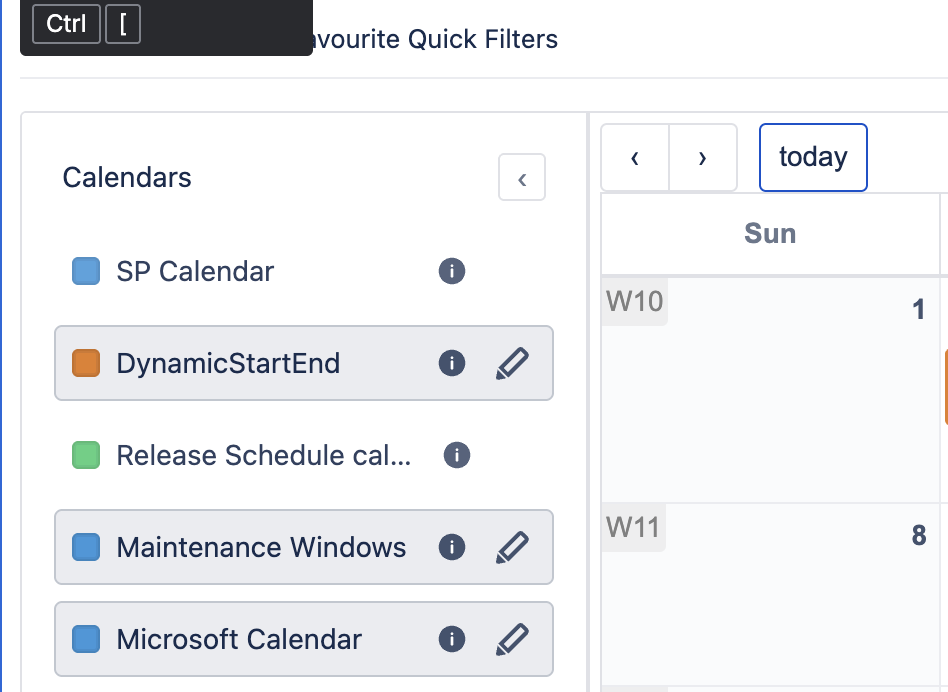Click the W10 week label
Screen dimensions: 948x692
click(x=633, y=301)
